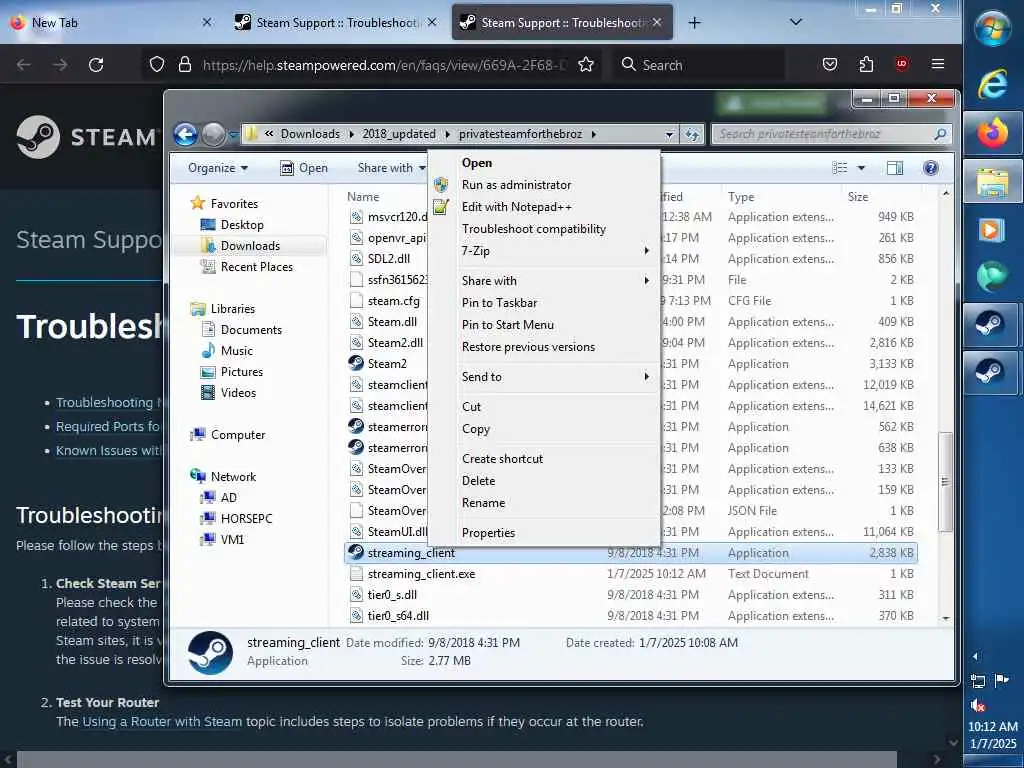The height and width of the screenshot is (768, 1024).
Task: Click the shield tracking protection icon
Action: [157, 65]
